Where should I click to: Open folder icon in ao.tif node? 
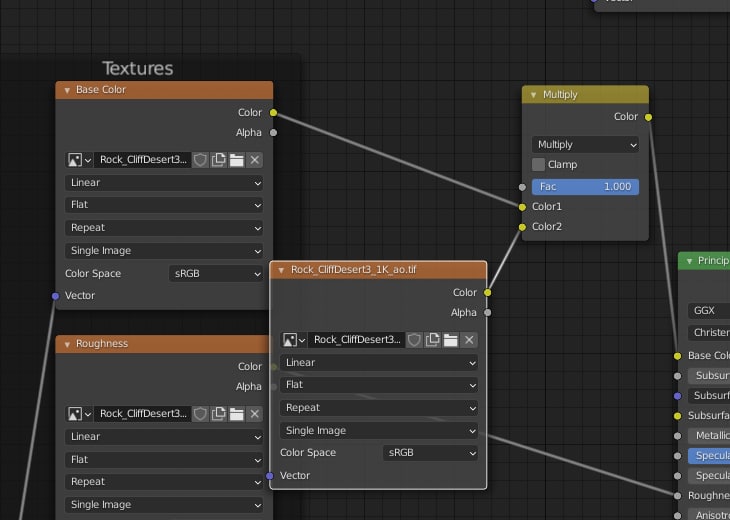pos(451,340)
